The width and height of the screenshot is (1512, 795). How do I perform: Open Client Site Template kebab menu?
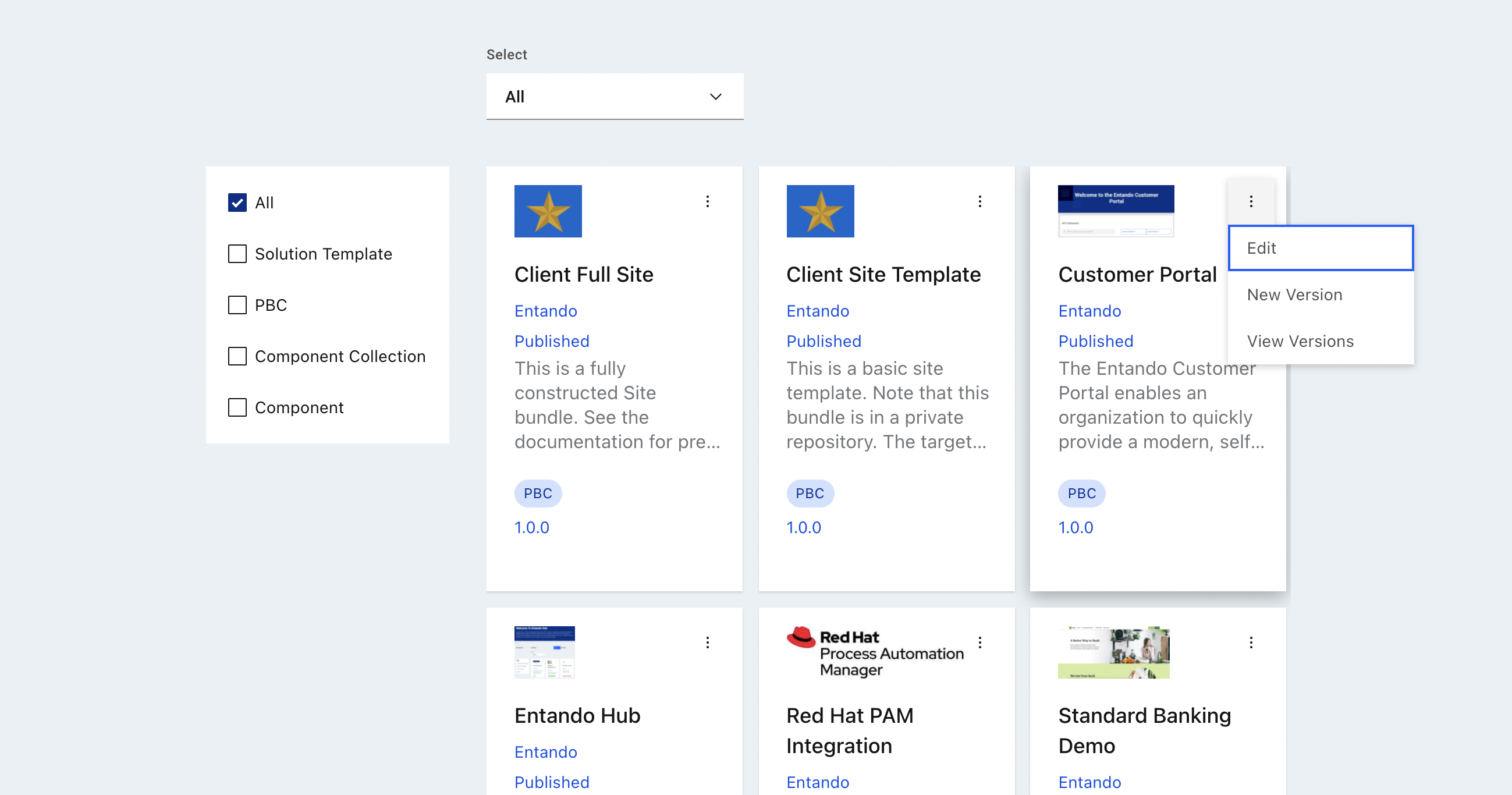[979, 201]
